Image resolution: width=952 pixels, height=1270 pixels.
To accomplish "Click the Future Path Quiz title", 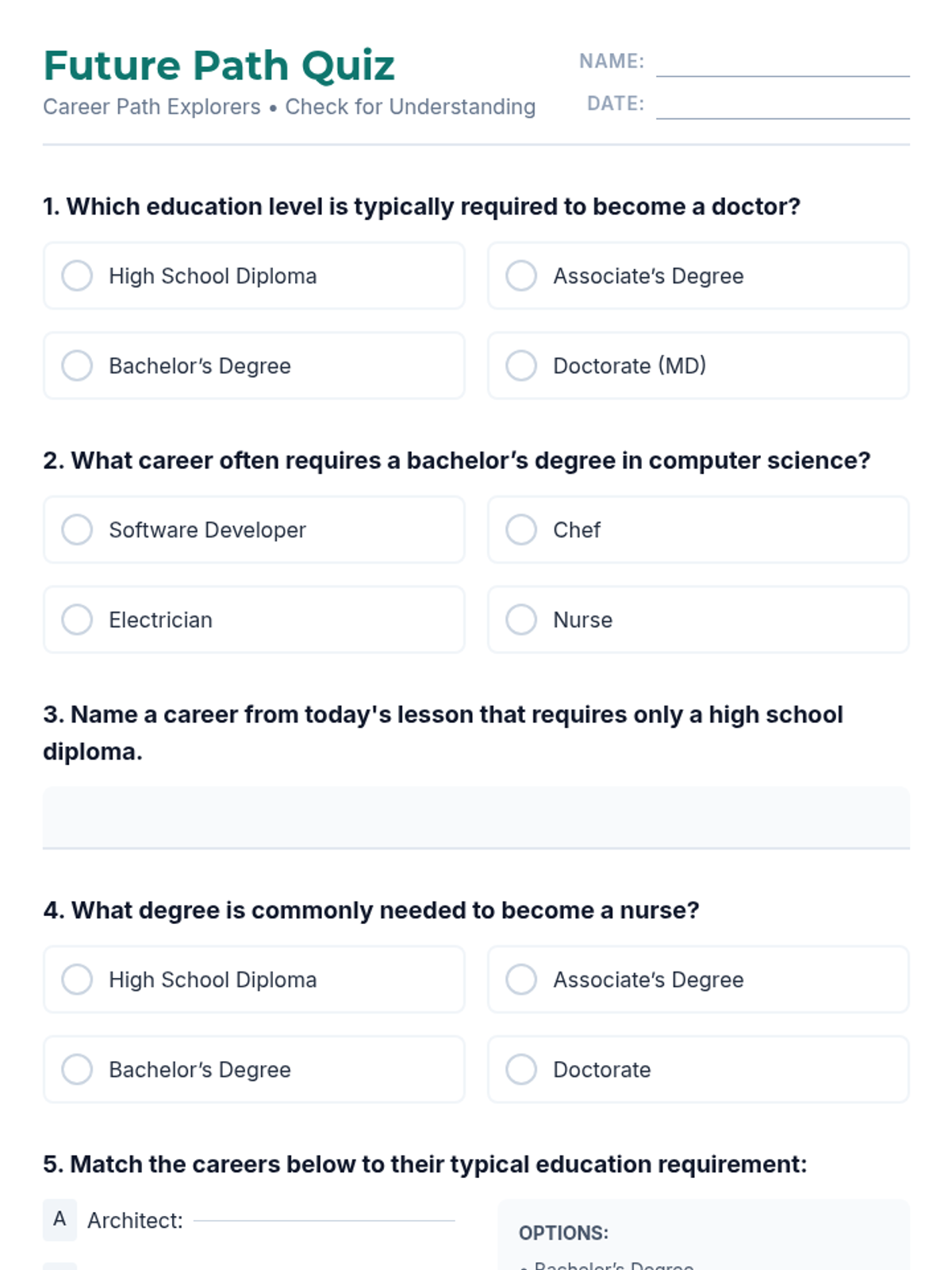I will (219, 66).
